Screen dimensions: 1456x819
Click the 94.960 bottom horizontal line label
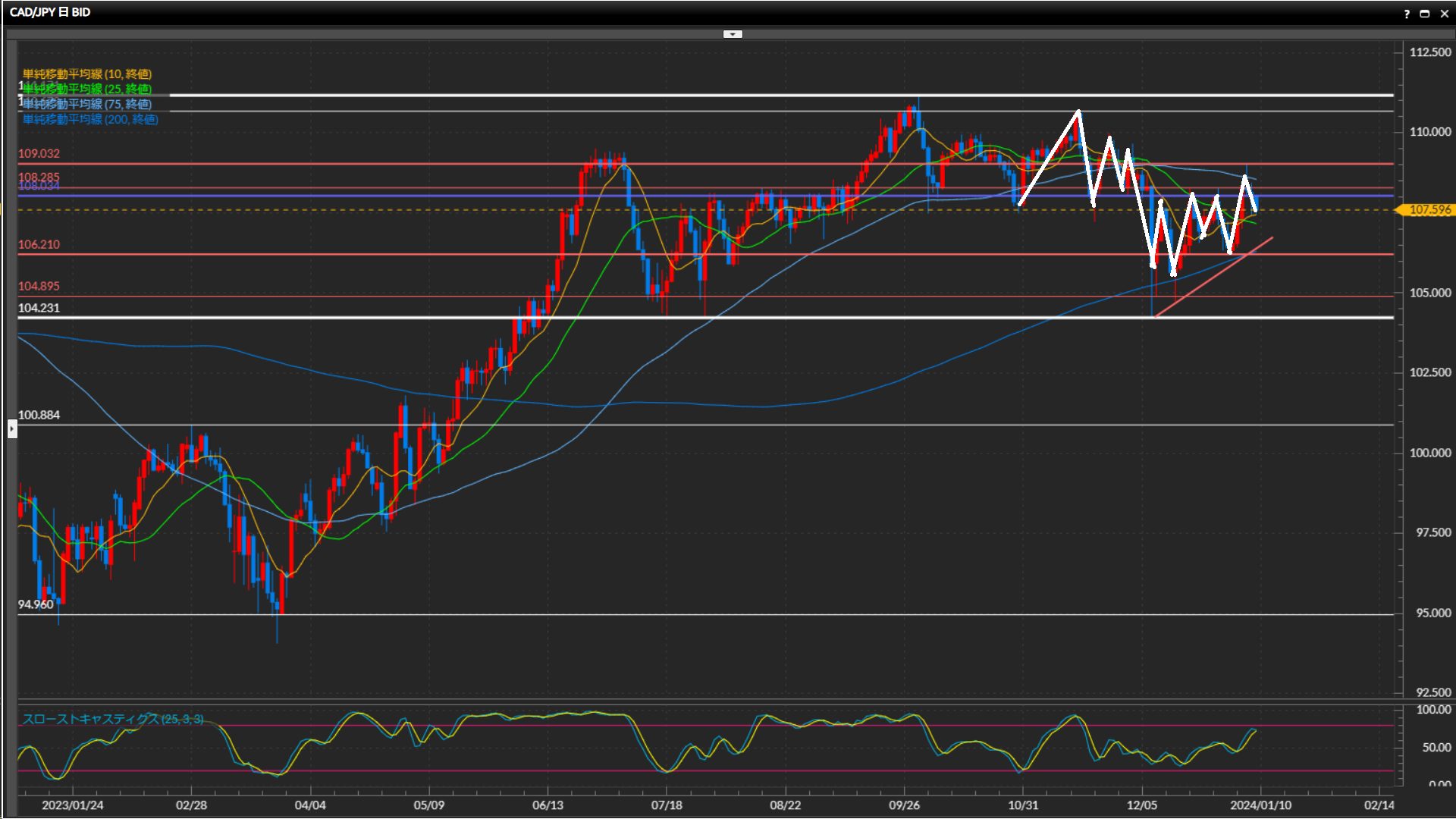pyautogui.click(x=36, y=604)
